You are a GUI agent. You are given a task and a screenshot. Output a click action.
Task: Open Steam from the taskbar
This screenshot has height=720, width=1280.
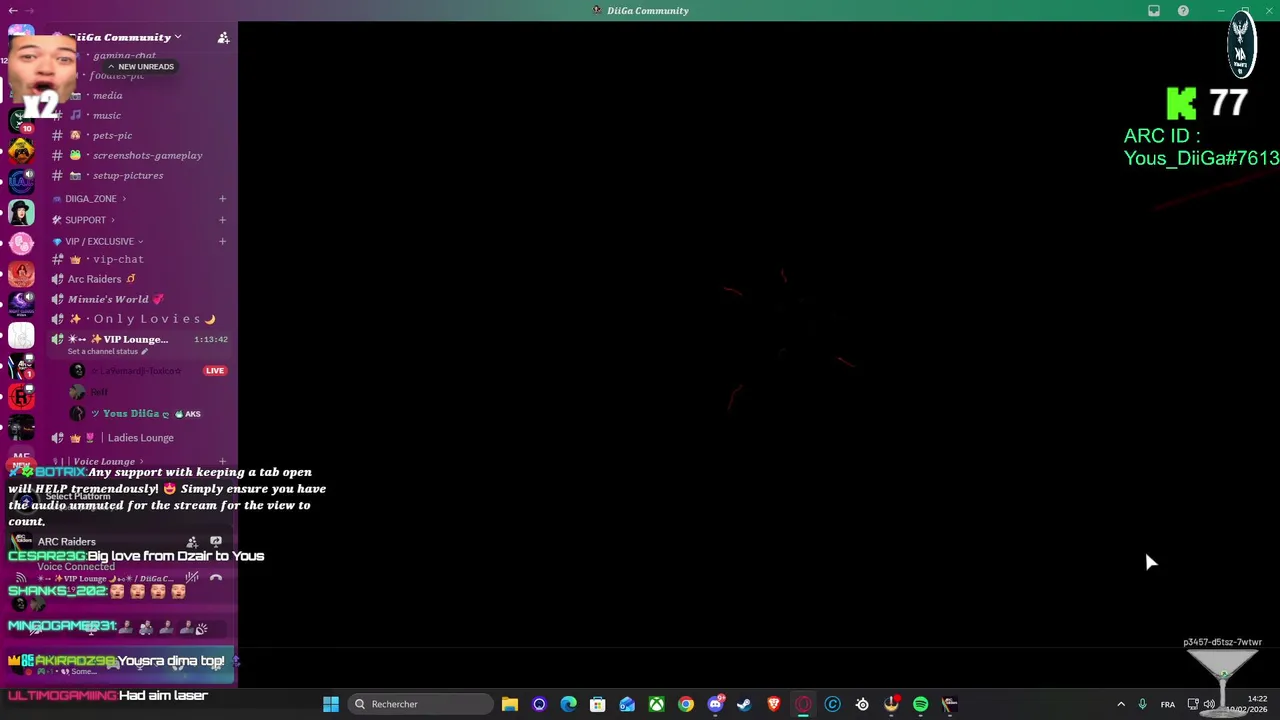(744, 704)
